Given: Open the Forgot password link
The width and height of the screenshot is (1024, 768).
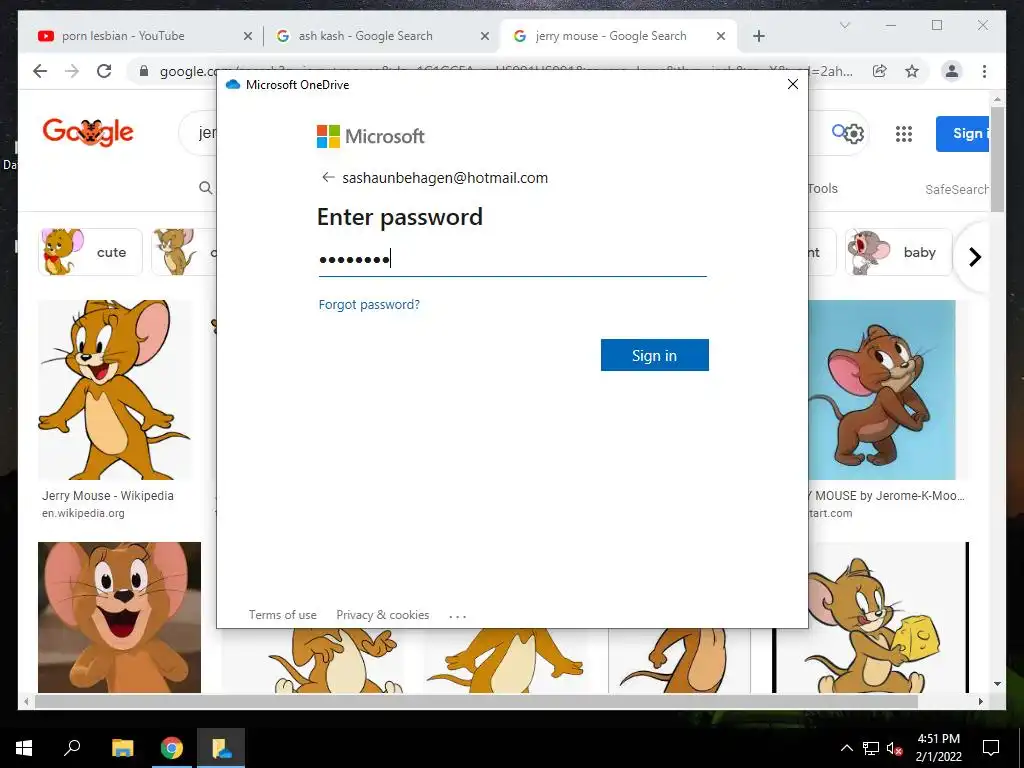Looking at the screenshot, I should coord(369,304).
